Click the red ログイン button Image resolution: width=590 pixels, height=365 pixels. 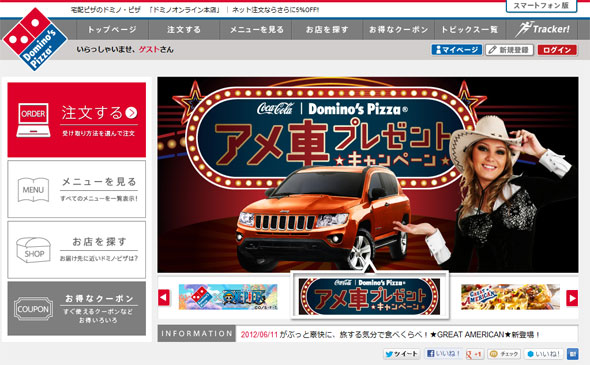(x=557, y=50)
